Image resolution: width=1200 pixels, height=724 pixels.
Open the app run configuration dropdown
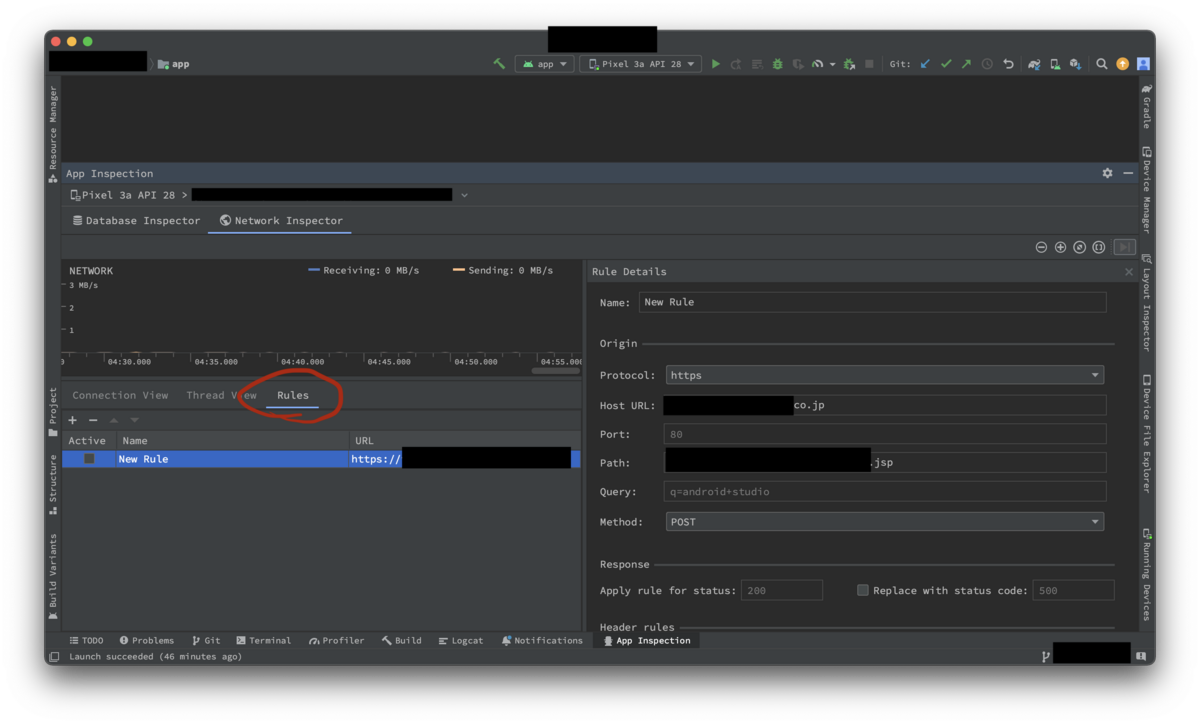click(x=545, y=64)
